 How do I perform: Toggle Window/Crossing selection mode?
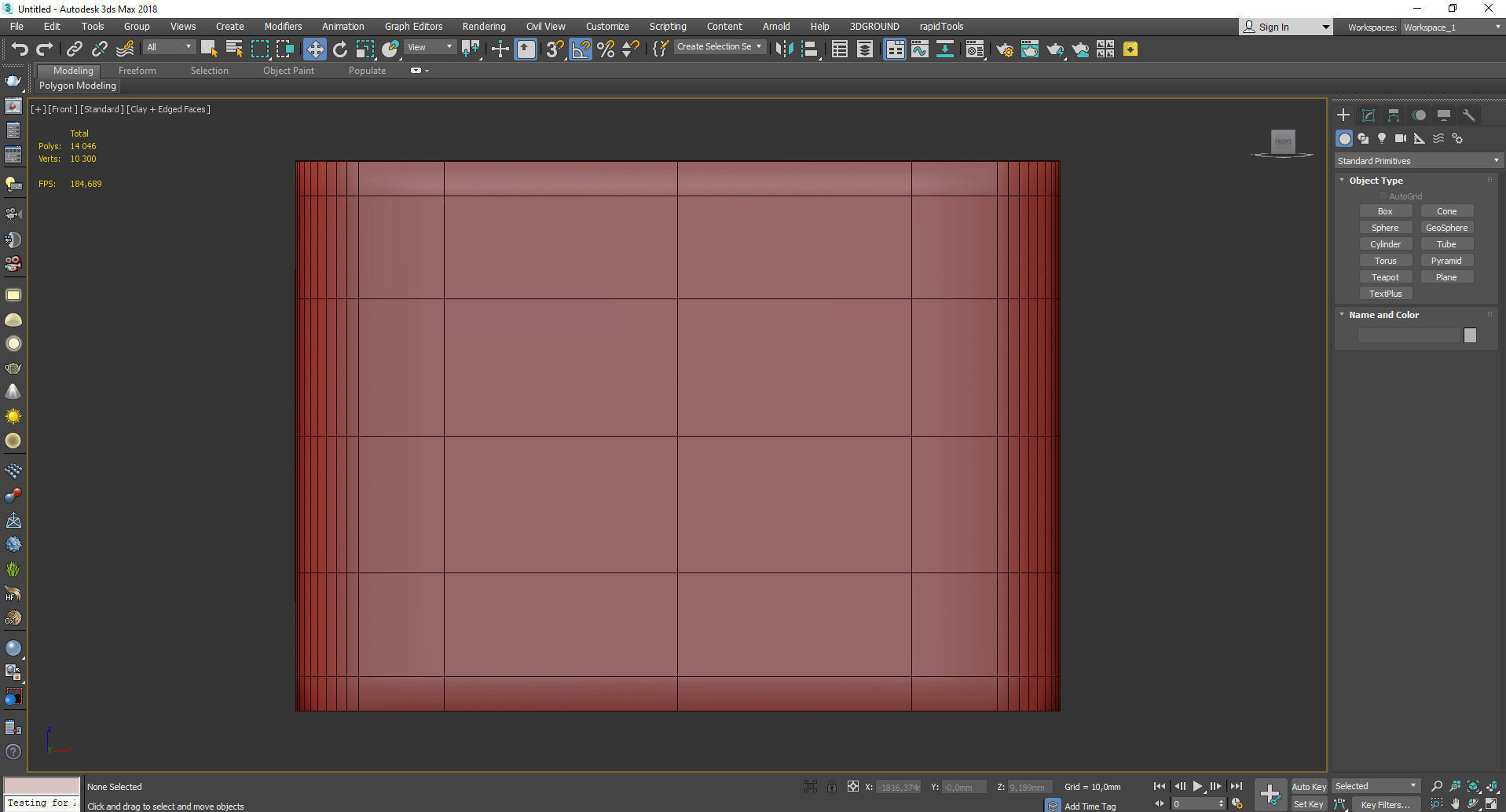pyautogui.click(x=284, y=49)
